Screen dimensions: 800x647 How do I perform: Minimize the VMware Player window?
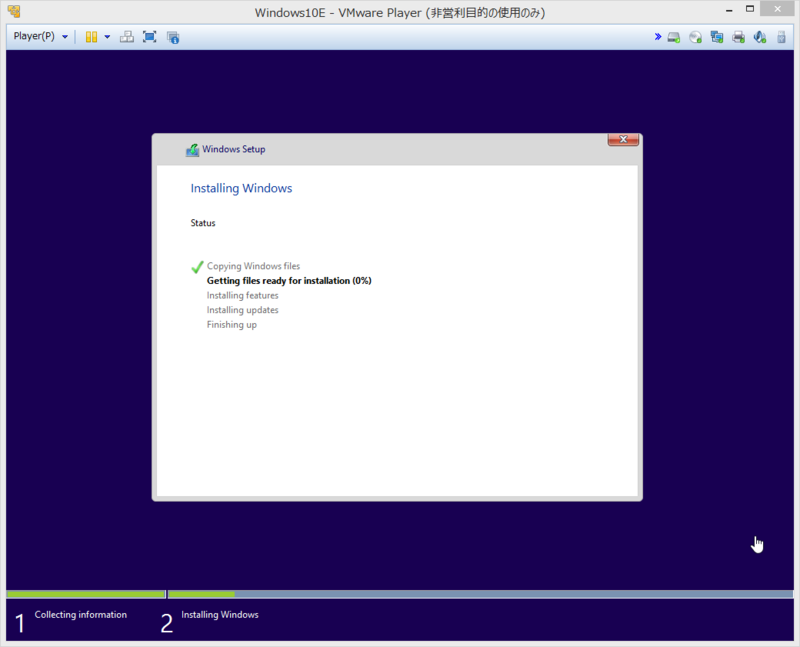729,10
